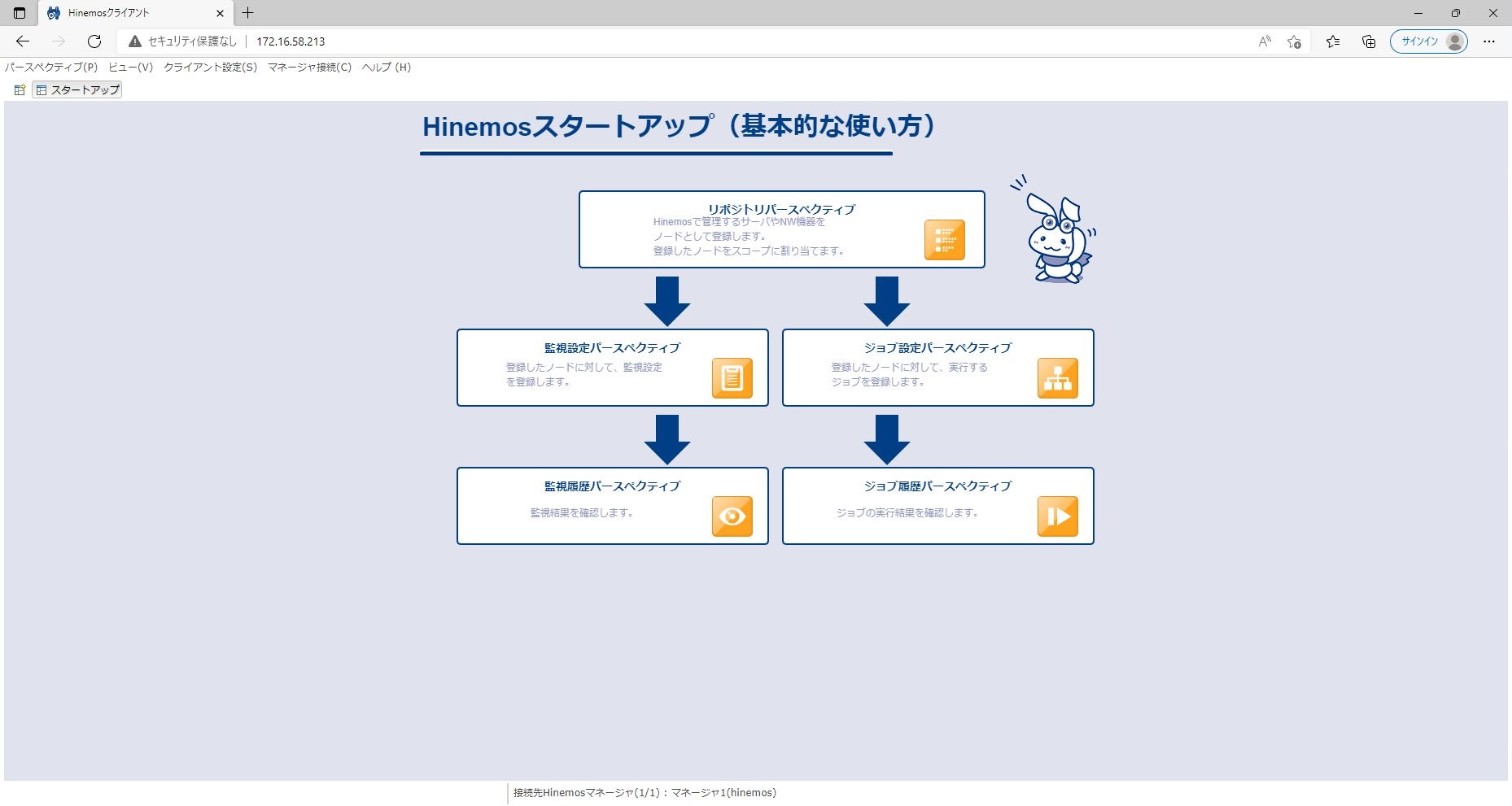Open the job settings (ジョブ設定) hierarchy icon
This screenshot has height=806, width=1512.
pos(1057,378)
